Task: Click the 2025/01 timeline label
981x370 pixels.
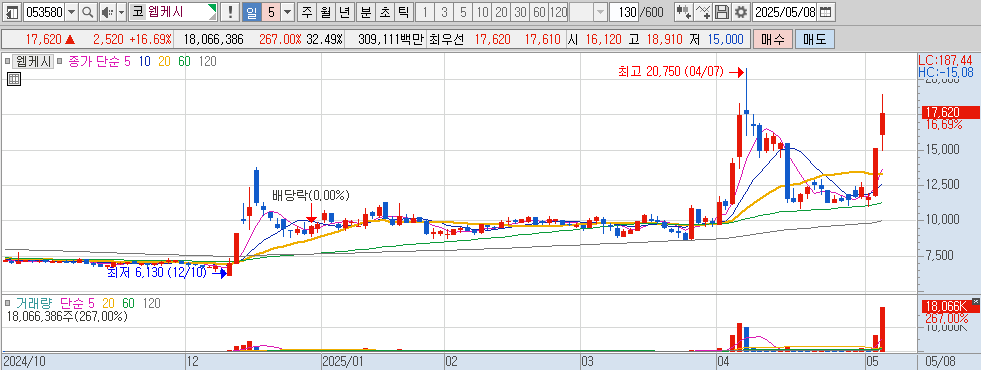Action: click(342, 361)
